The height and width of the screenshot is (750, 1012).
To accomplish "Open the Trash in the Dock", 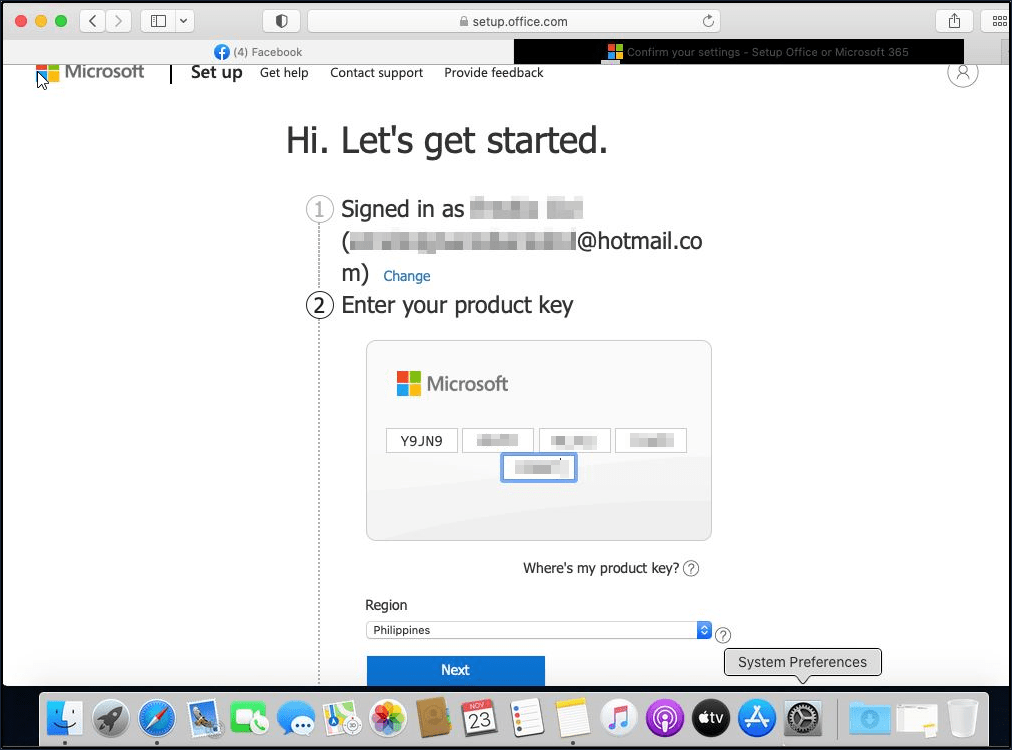I will [x=962, y=718].
